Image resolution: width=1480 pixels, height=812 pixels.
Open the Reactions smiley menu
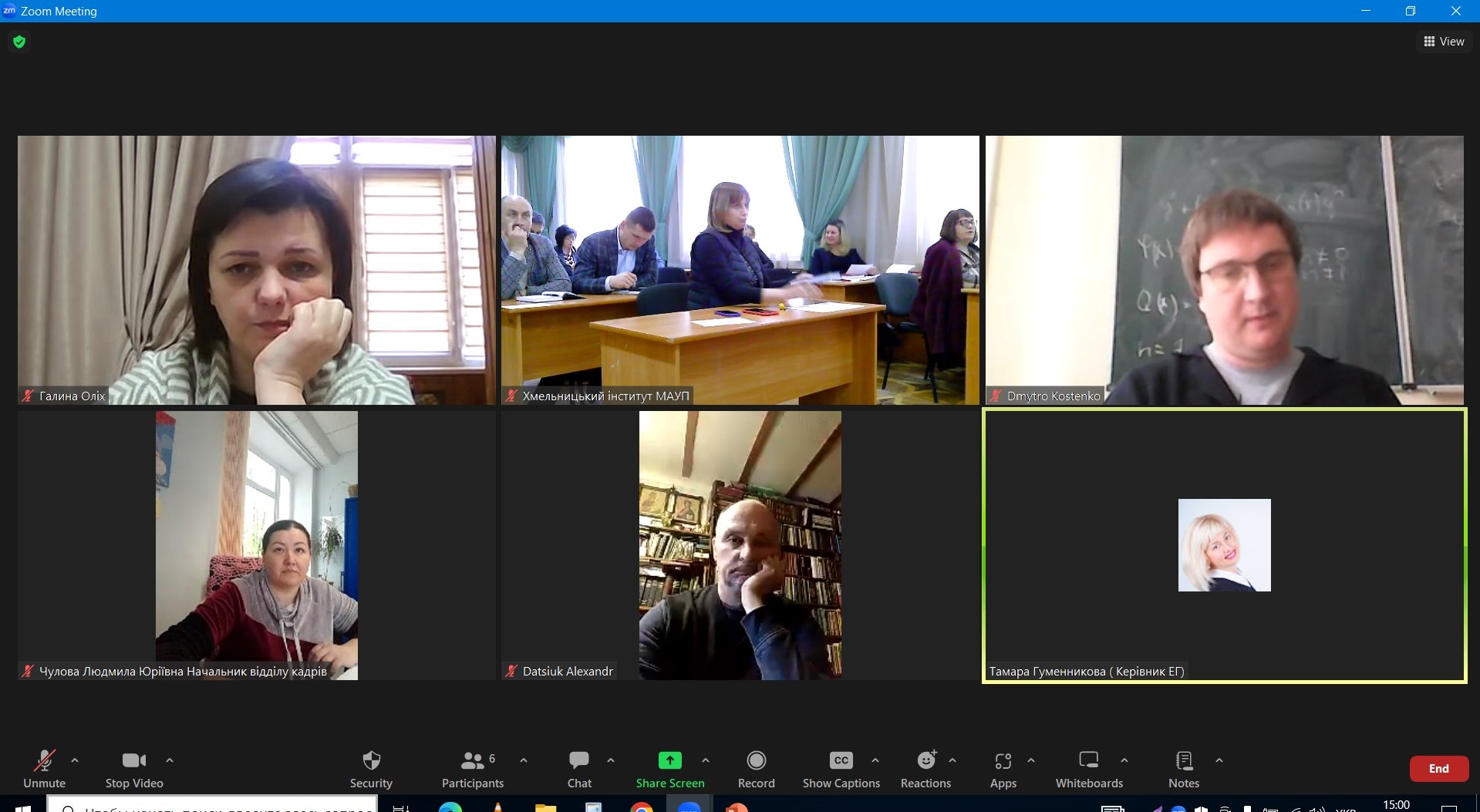point(925,768)
